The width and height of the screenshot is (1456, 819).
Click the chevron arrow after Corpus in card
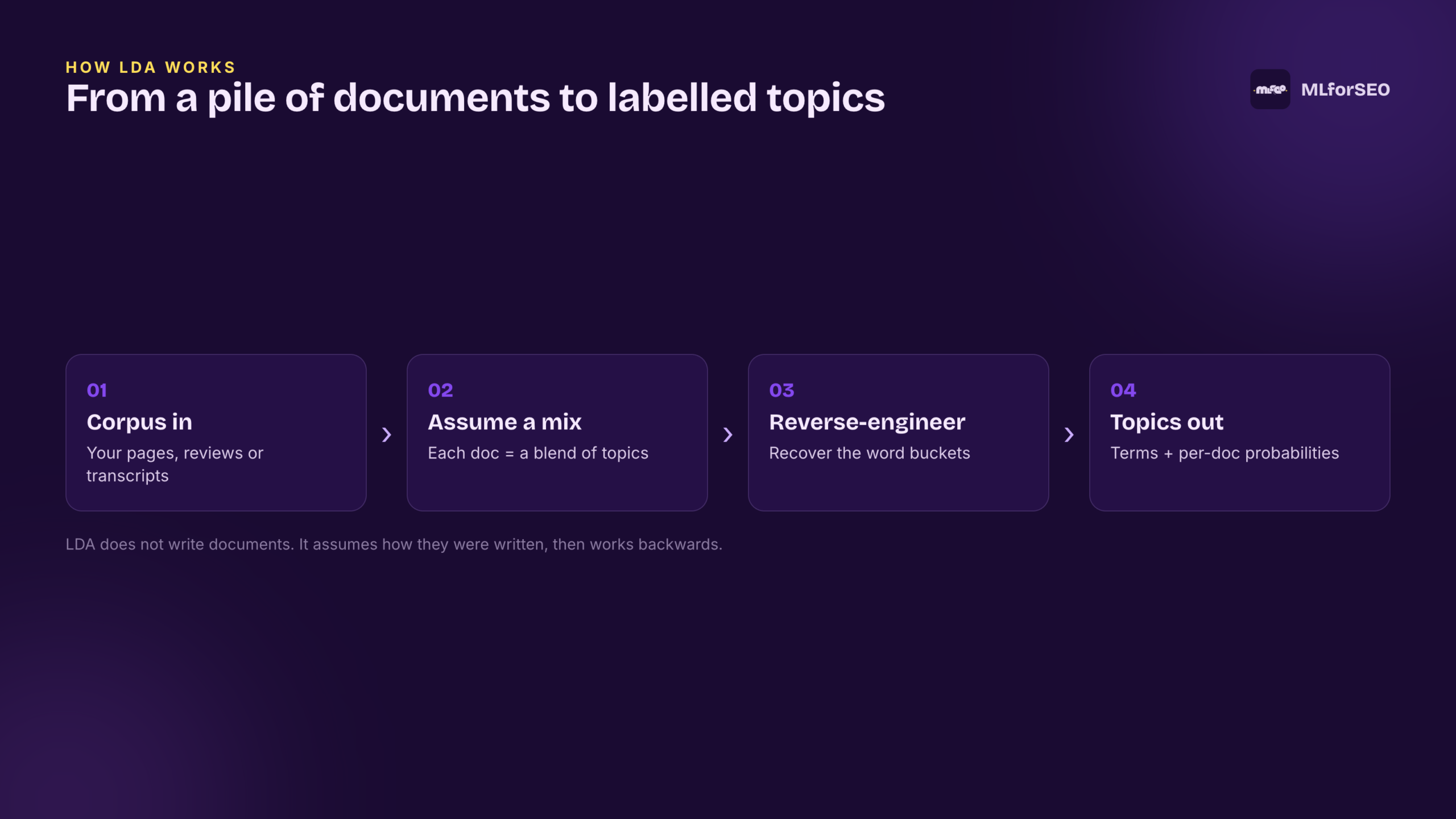pyautogui.click(x=387, y=435)
